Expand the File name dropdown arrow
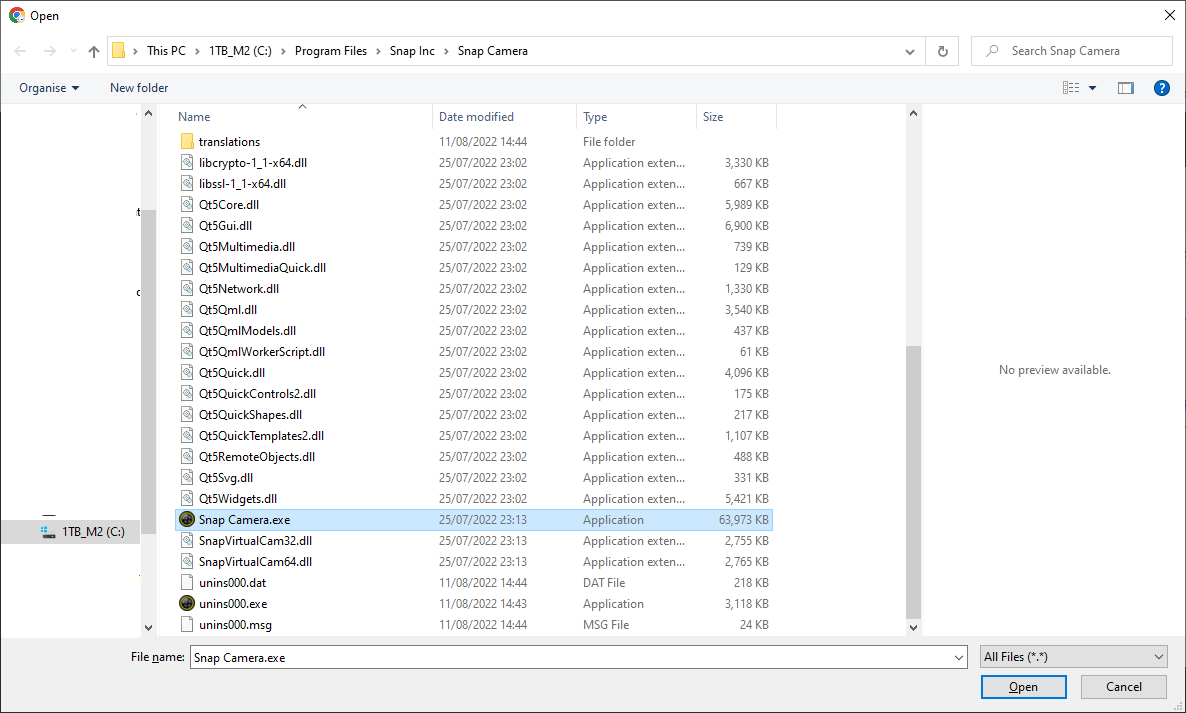 point(959,658)
